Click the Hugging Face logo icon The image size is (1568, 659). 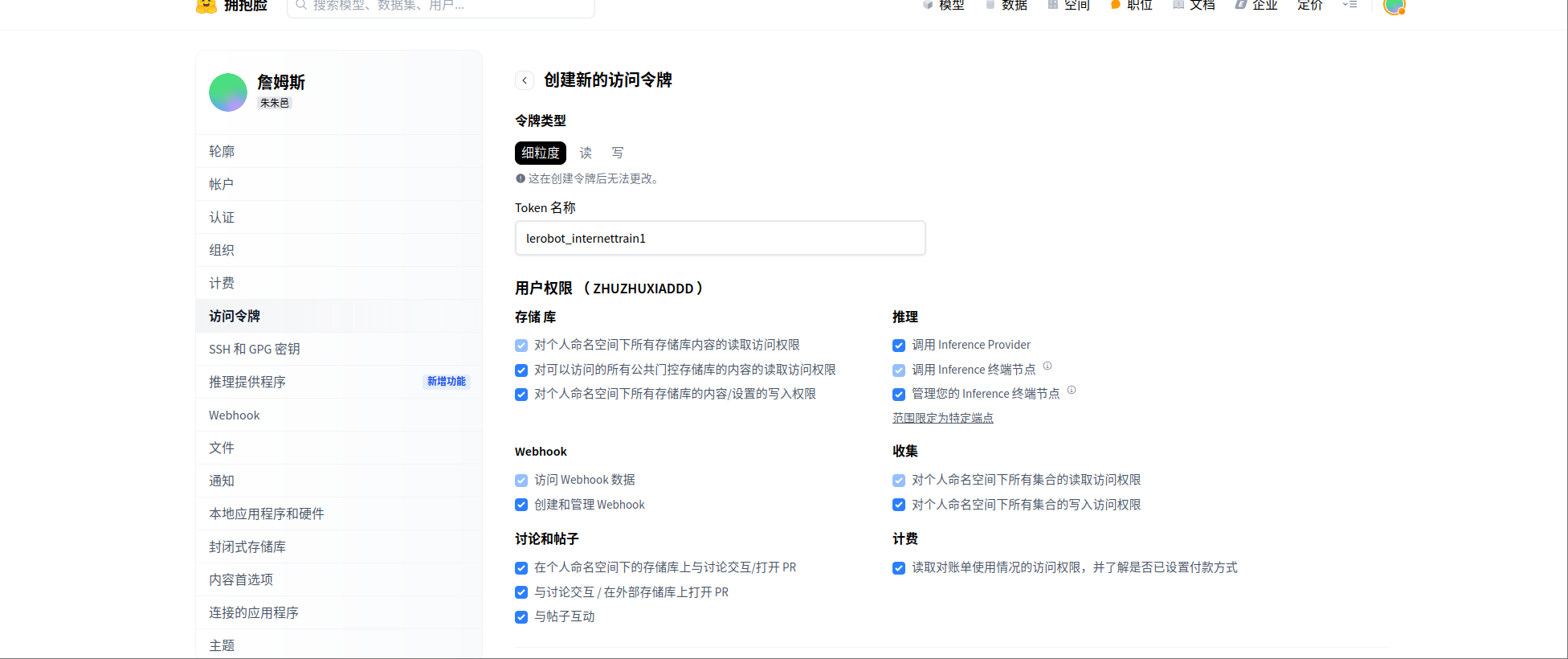pos(206,6)
